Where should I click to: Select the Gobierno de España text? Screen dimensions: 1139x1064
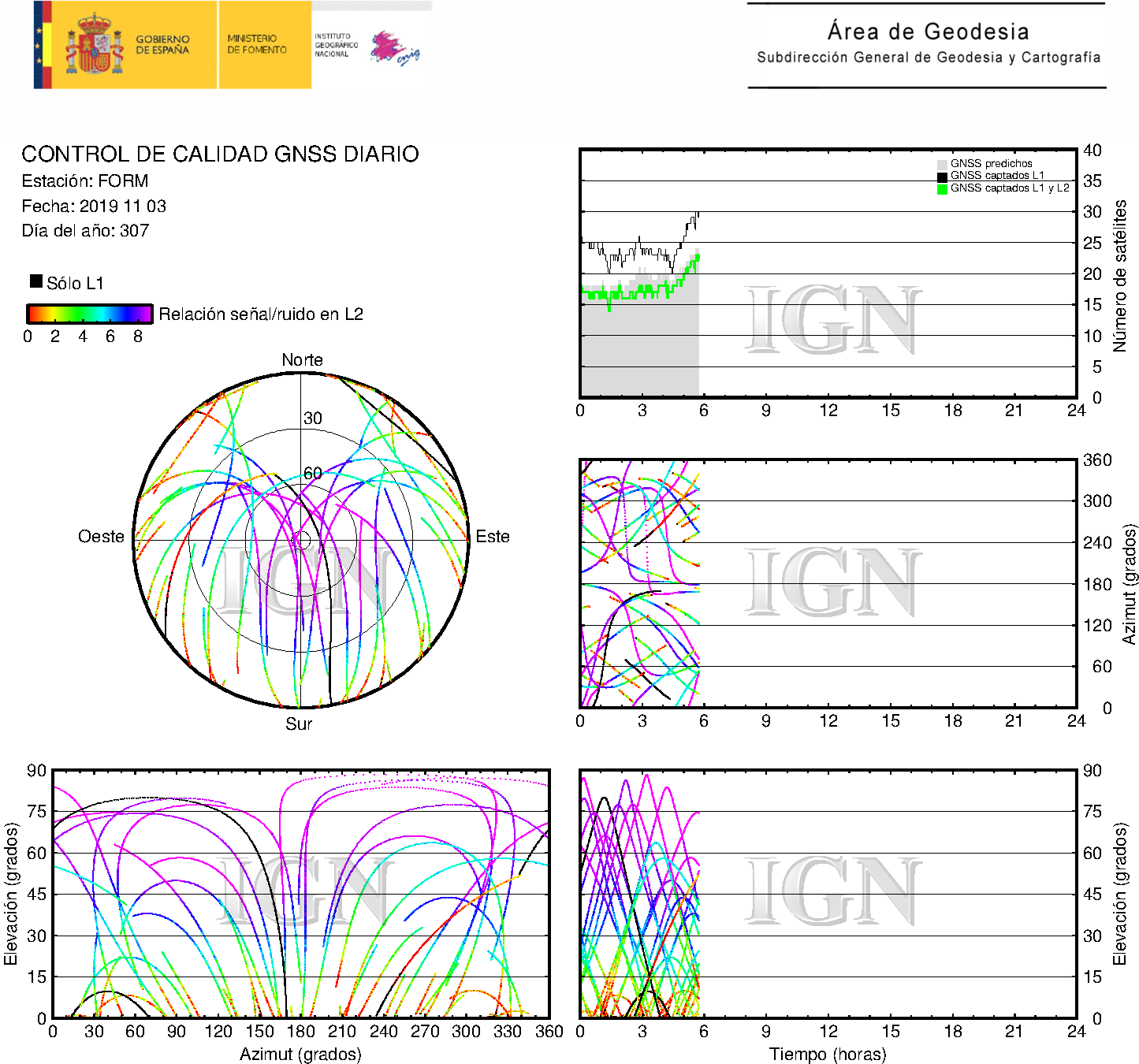162,45
